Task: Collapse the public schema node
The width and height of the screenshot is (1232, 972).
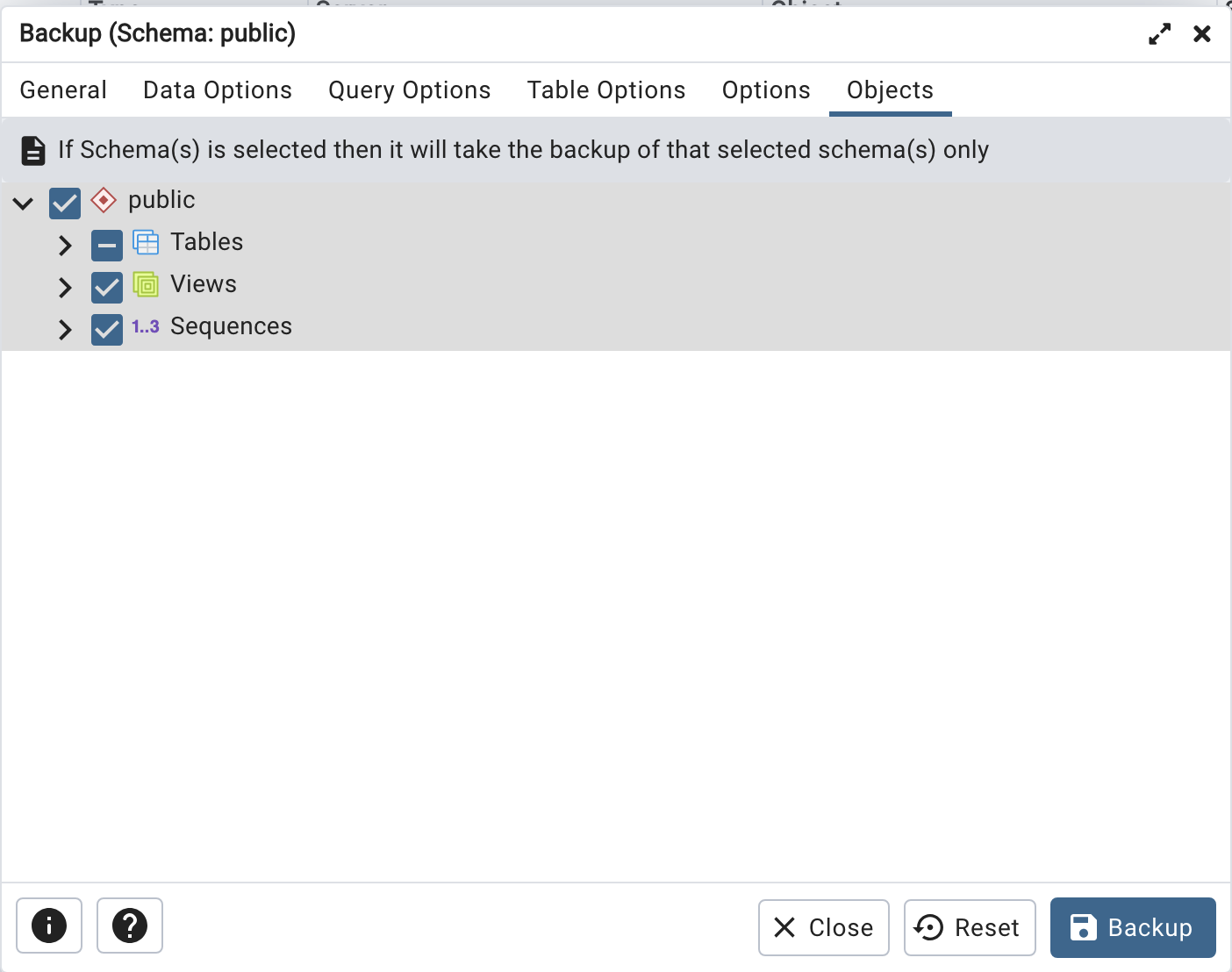Action: coord(23,203)
